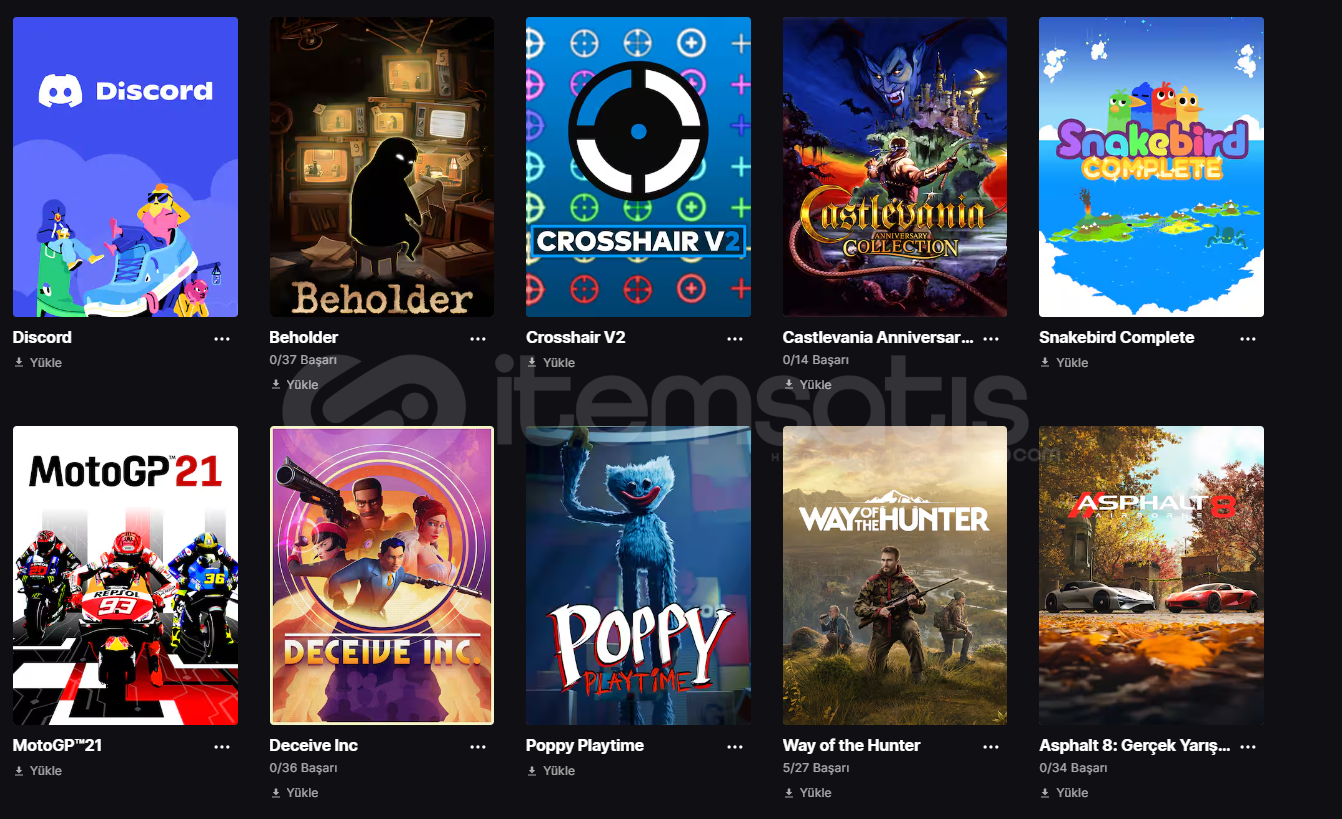
Task: Open the Crosshair V2 cover thumbnail
Action: (638, 167)
